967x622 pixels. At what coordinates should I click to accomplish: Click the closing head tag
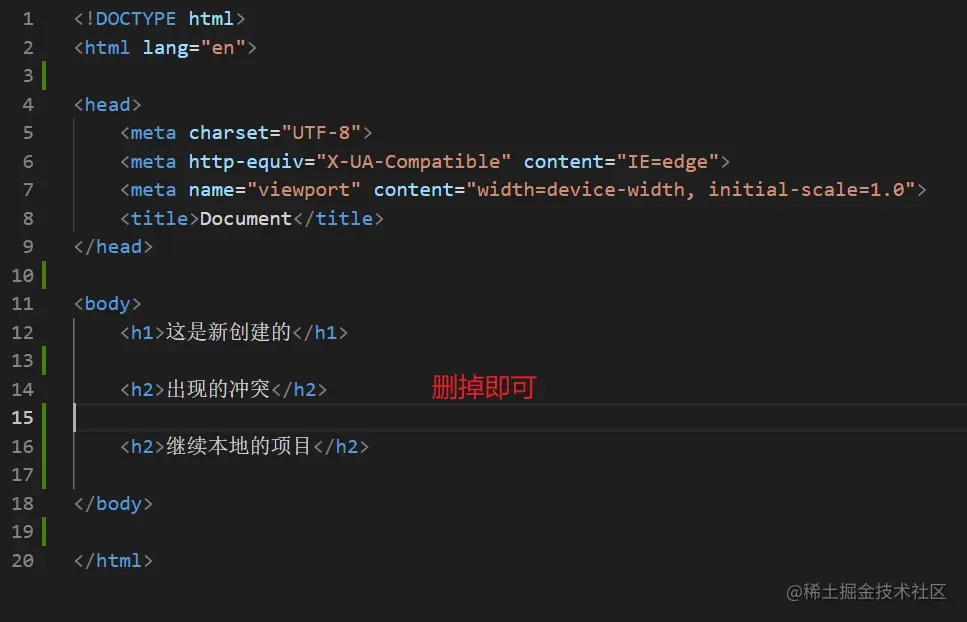click(112, 246)
